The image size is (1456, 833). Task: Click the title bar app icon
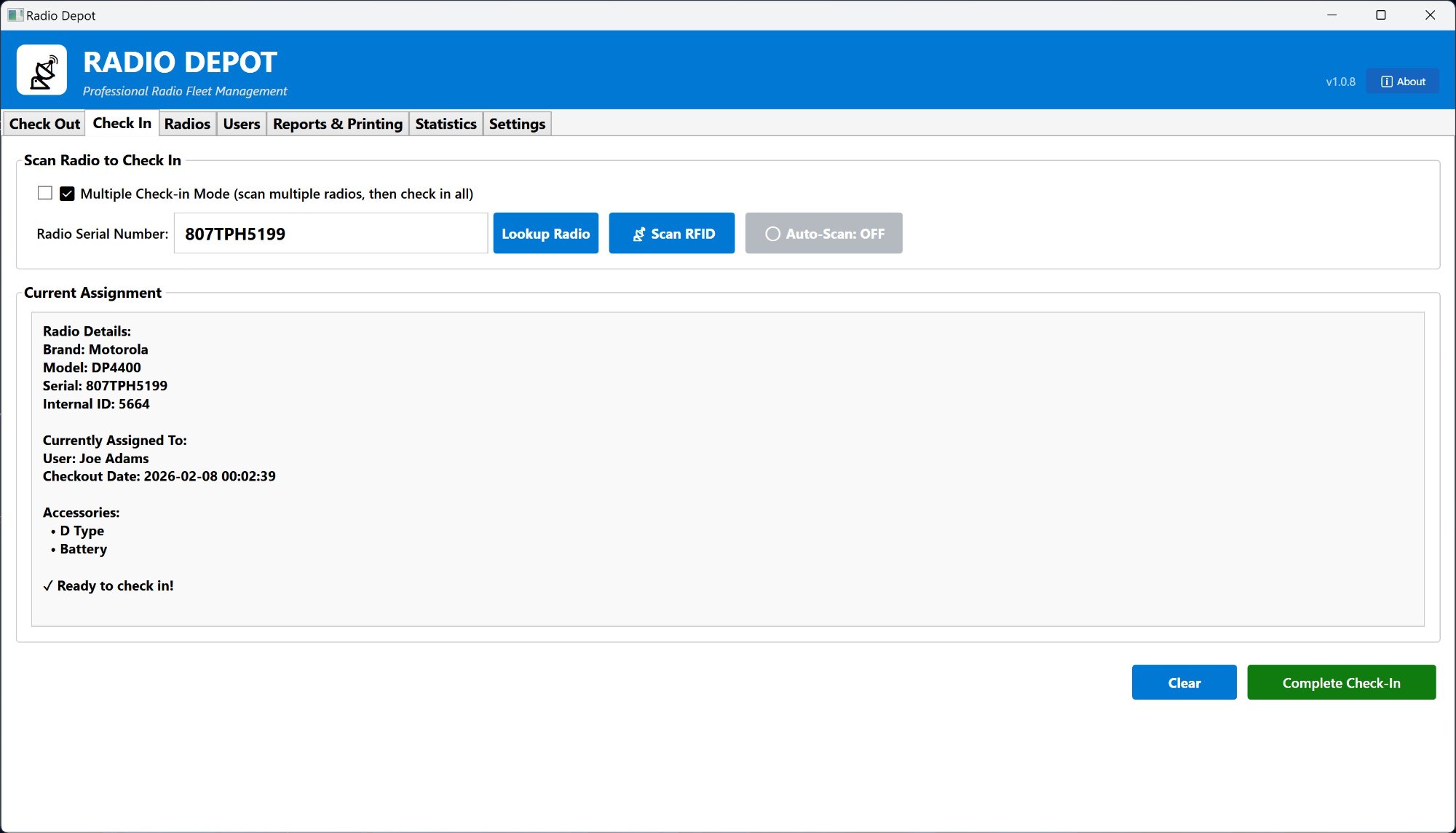click(15, 15)
